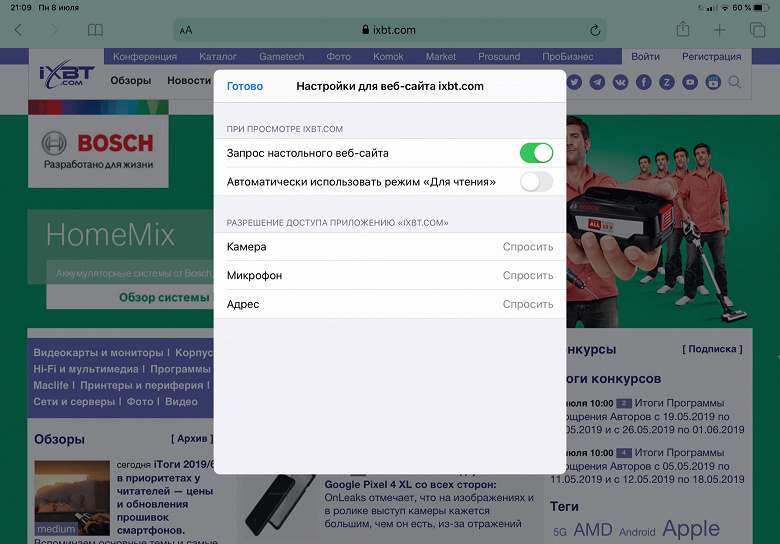The height and width of the screenshot is (544, 780).
Task: Open the Google Pixel 4 XL news headline
Action: point(410,484)
